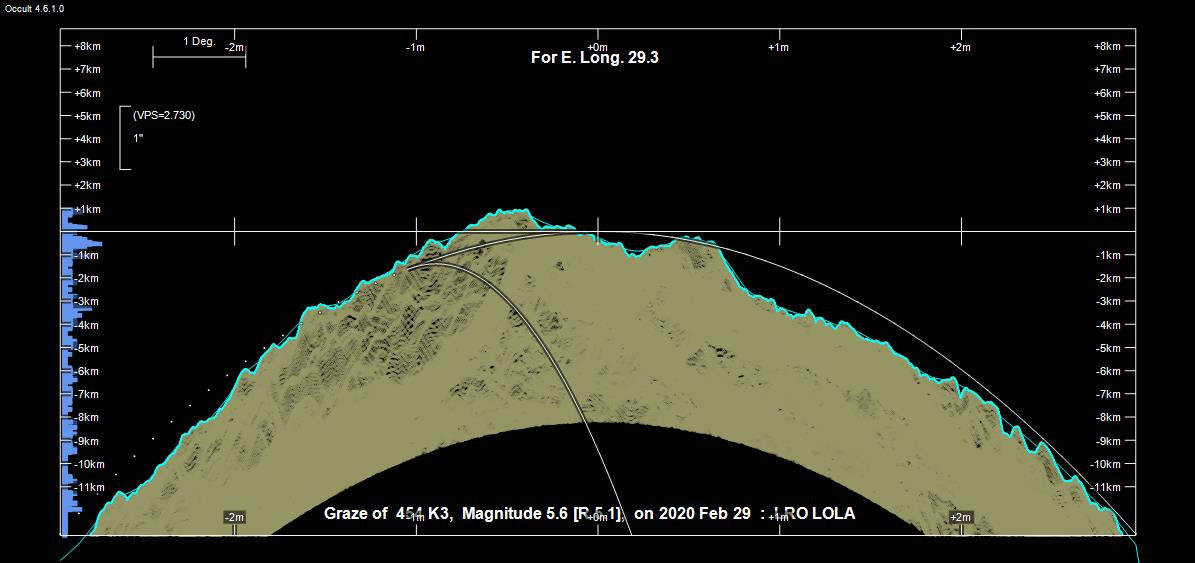Select the (VPS=2.730) label

click(164, 116)
